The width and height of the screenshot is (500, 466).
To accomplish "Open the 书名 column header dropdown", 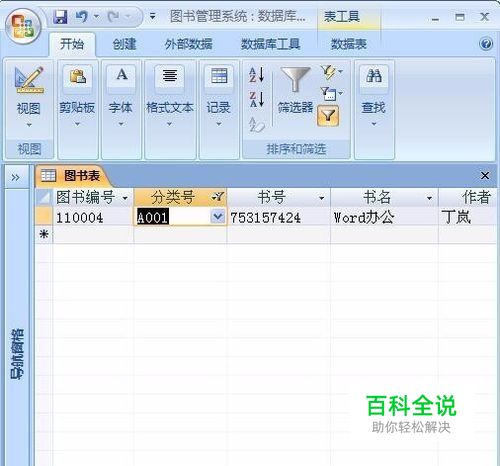I will [429, 198].
